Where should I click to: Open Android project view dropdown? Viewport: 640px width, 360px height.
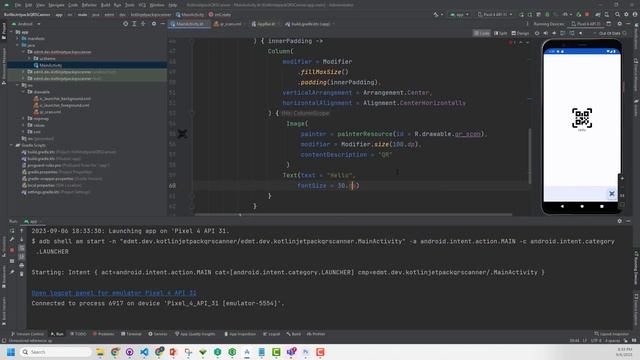(x=27, y=24)
